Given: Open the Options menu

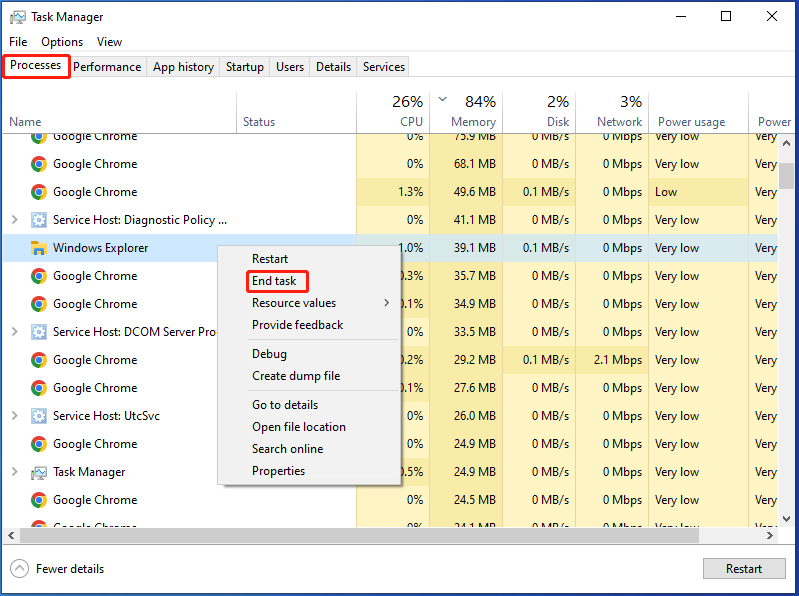Looking at the screenshot, I should point(62,42).
